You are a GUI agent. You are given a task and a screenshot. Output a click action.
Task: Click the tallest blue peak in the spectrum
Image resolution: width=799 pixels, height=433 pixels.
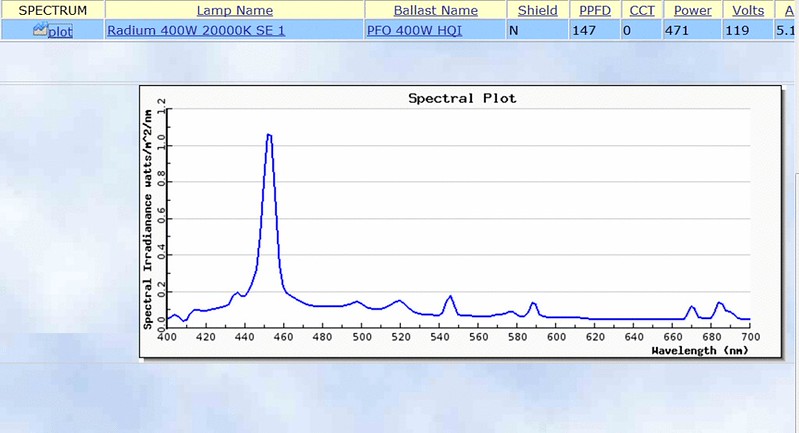click(x=269, y=135)
